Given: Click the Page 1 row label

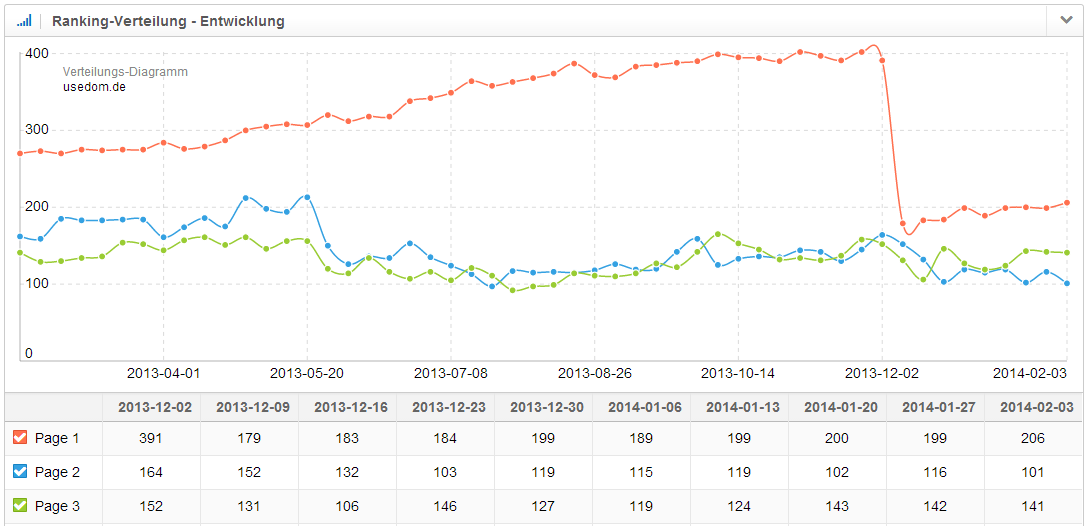Looking at the screenshot, I should click(57, 438).
